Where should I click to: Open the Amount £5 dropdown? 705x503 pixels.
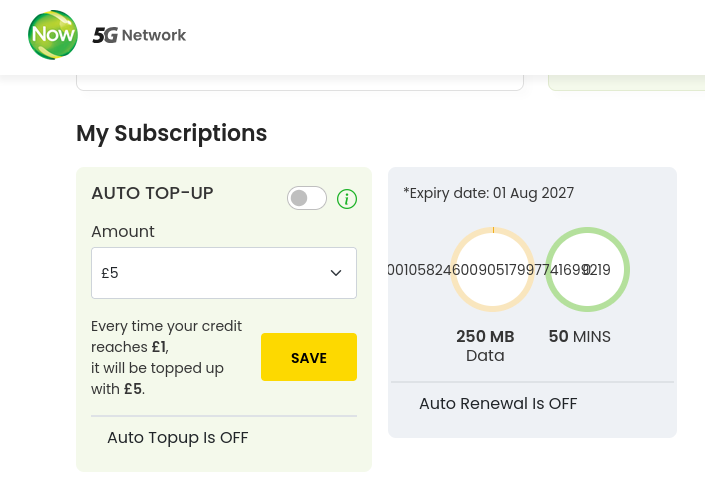tap(223, 273)
